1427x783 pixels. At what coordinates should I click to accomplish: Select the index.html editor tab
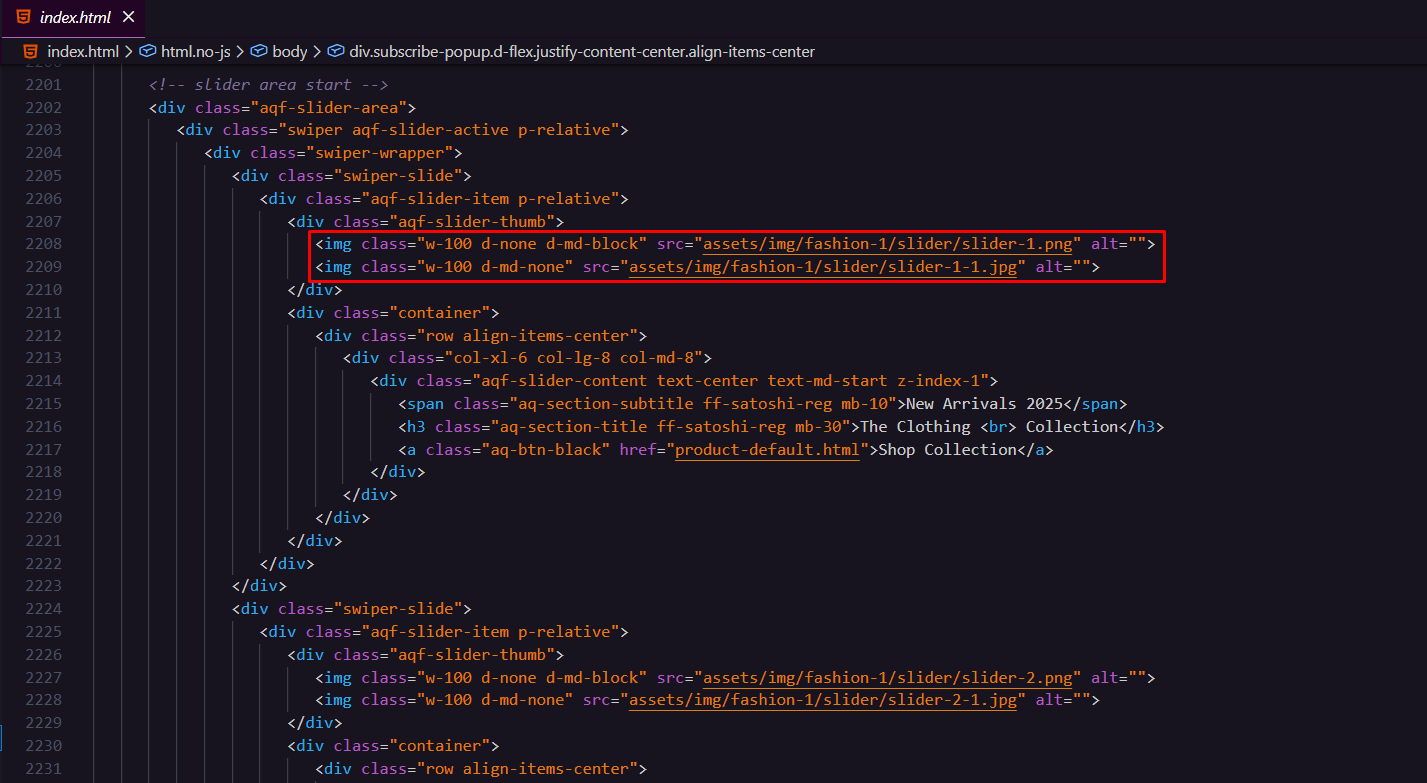tap(77, 18)
